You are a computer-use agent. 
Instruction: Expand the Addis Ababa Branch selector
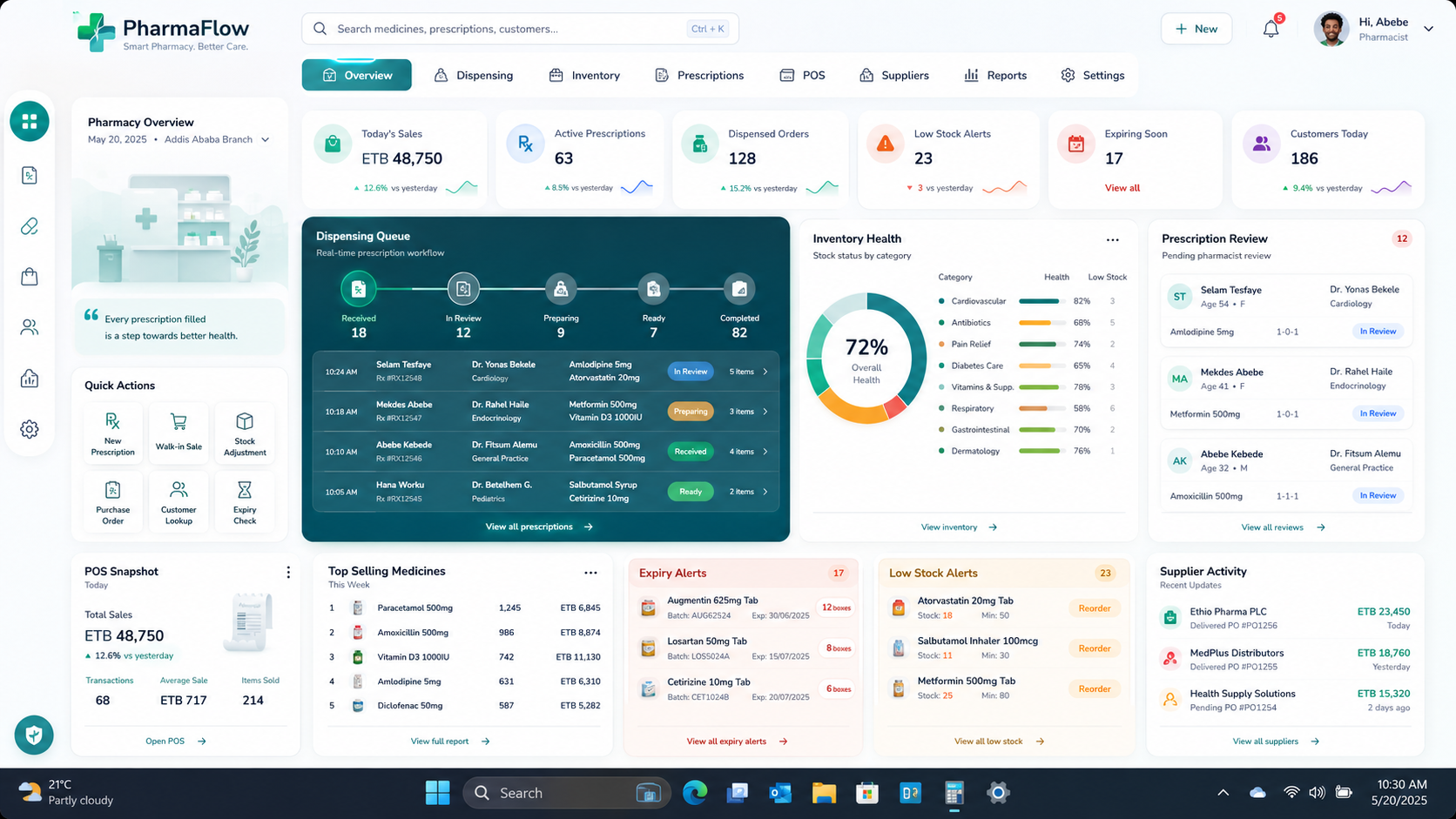pyautogui.click(x=216, y=139)
